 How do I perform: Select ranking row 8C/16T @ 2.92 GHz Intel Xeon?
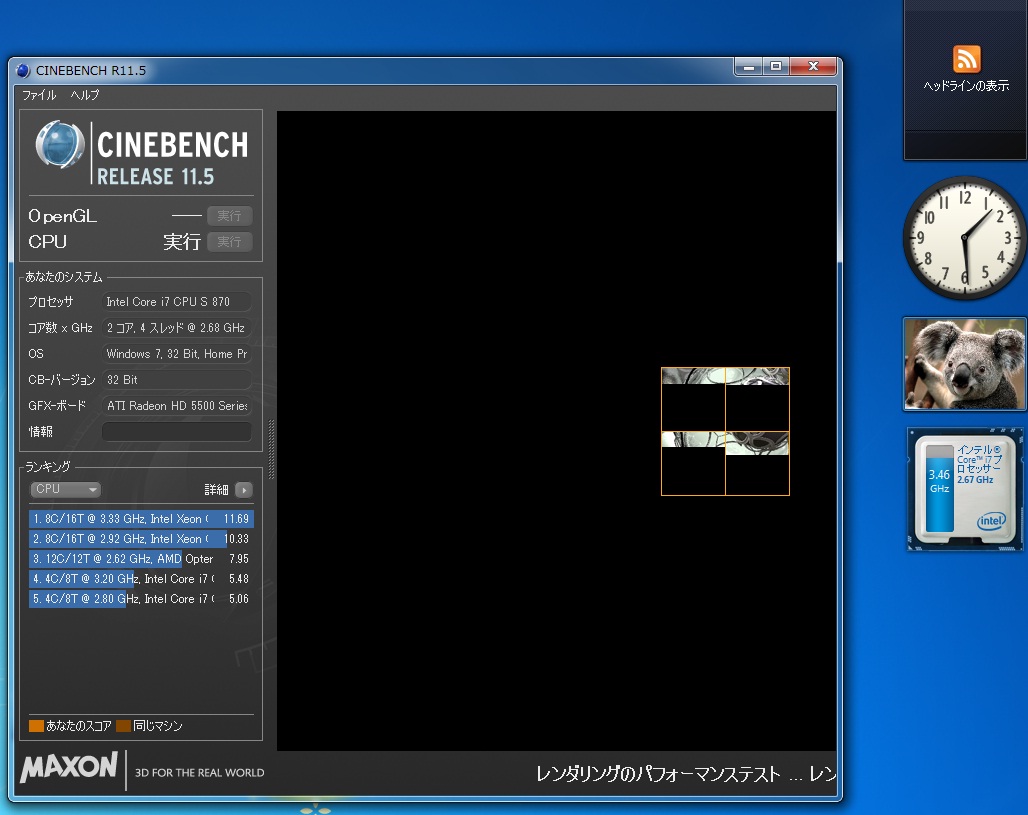141,538
